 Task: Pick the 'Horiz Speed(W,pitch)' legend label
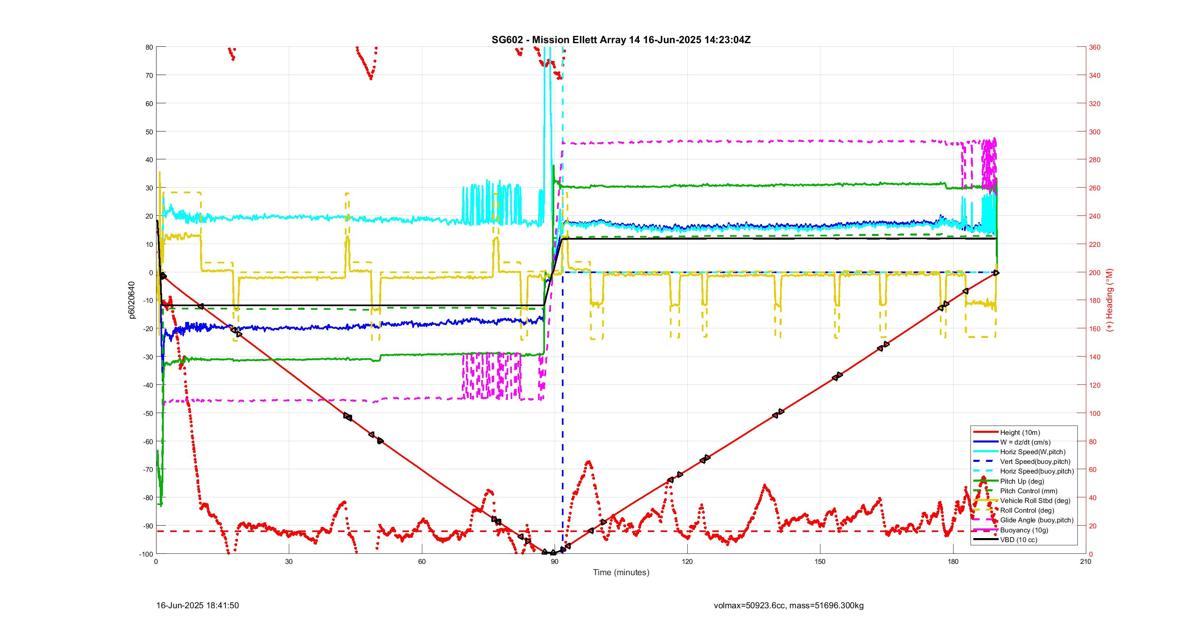pyautogui.click(x=1032, y=451)
